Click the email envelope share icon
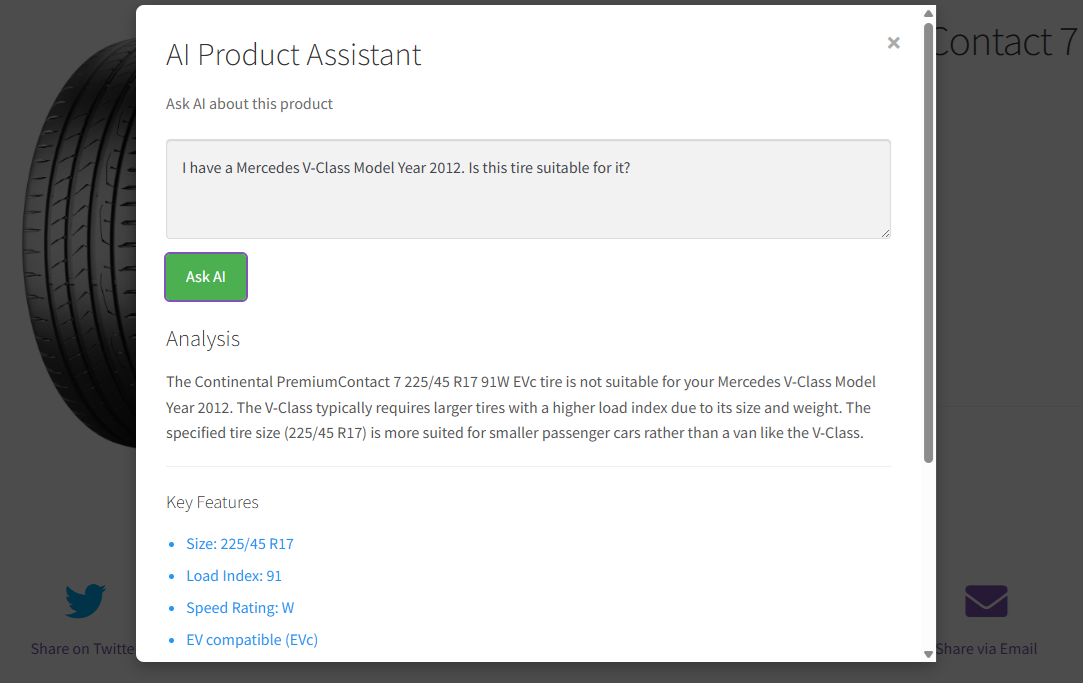Viewport: 1083px width, 683px height. [x=986, y=601]
